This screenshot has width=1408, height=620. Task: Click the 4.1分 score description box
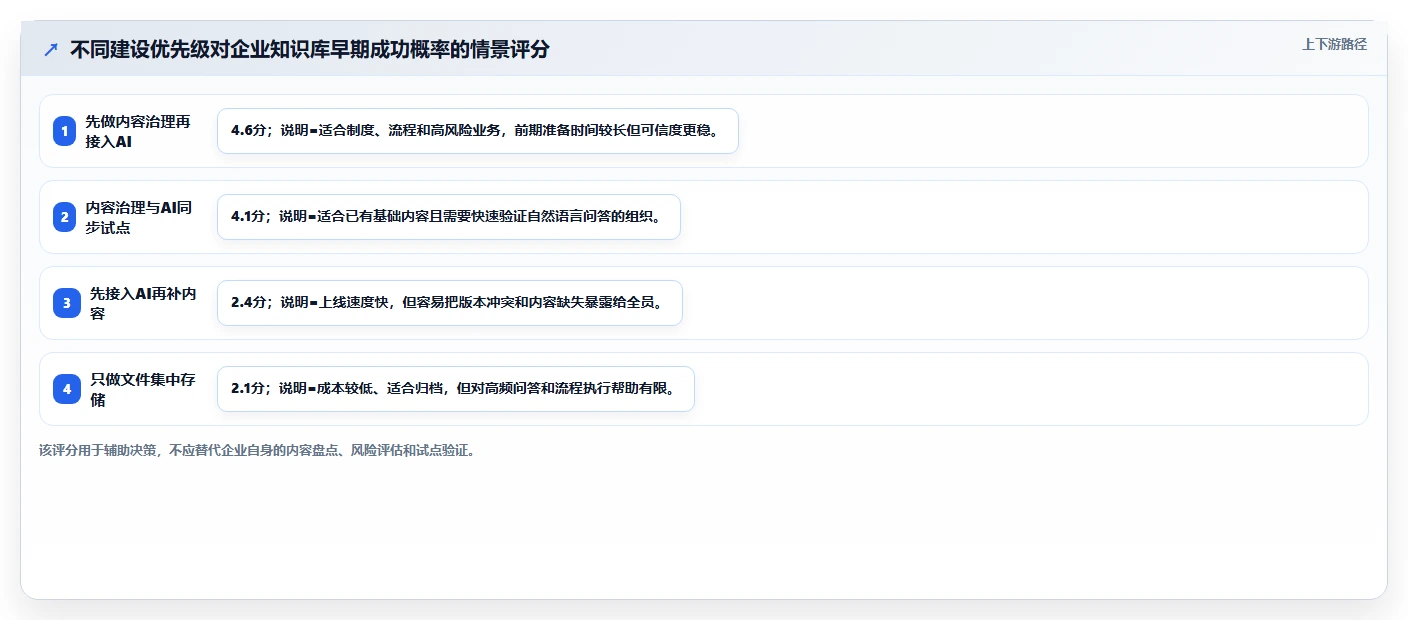coord(448,217)
